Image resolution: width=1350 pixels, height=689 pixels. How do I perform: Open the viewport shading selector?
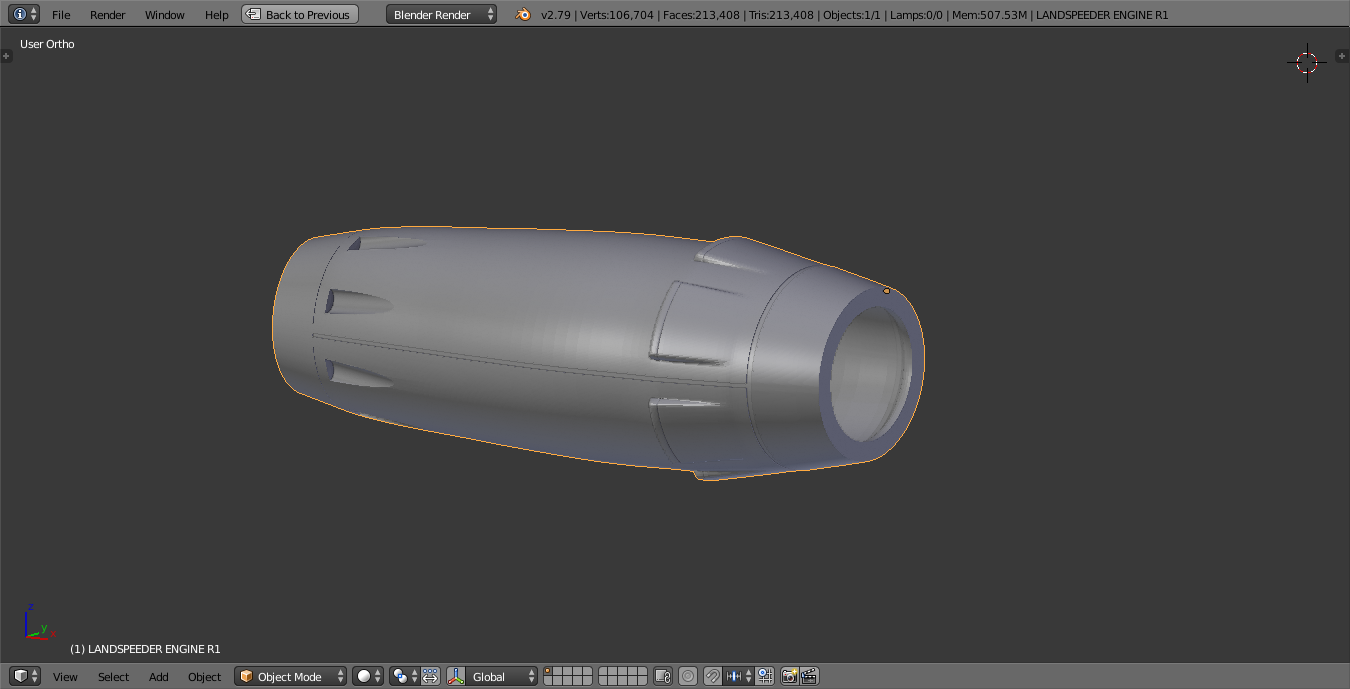[x=368, y=677]
